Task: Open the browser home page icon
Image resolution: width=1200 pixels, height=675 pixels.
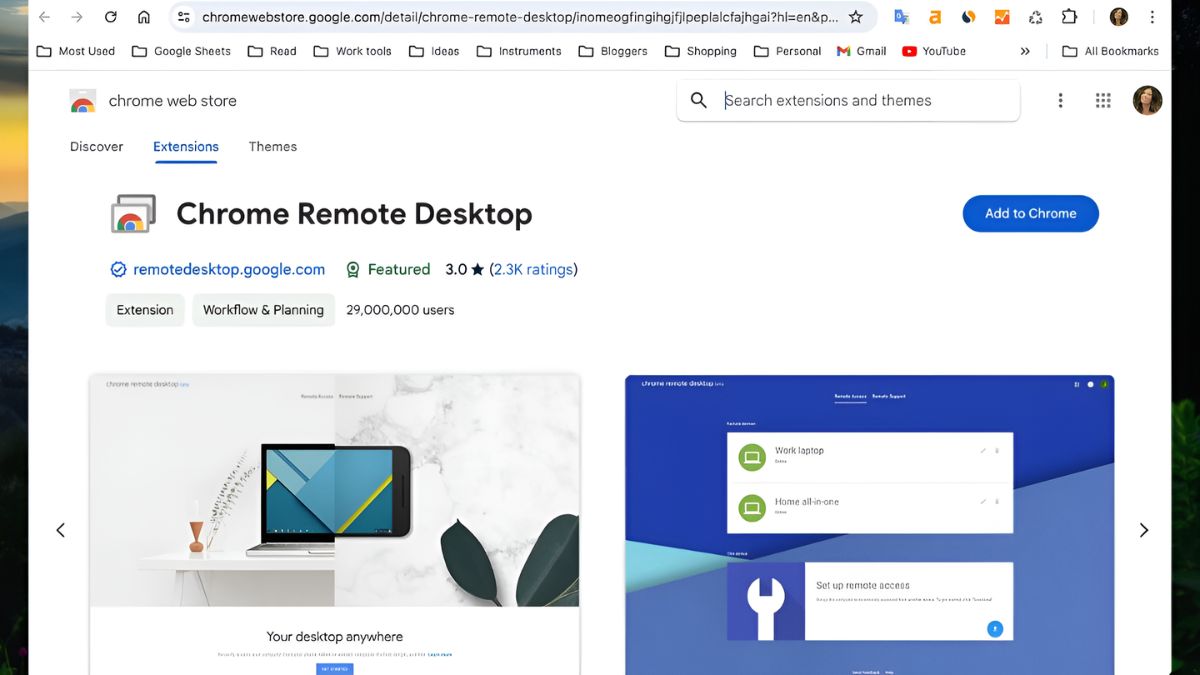Action: [144, 17]
